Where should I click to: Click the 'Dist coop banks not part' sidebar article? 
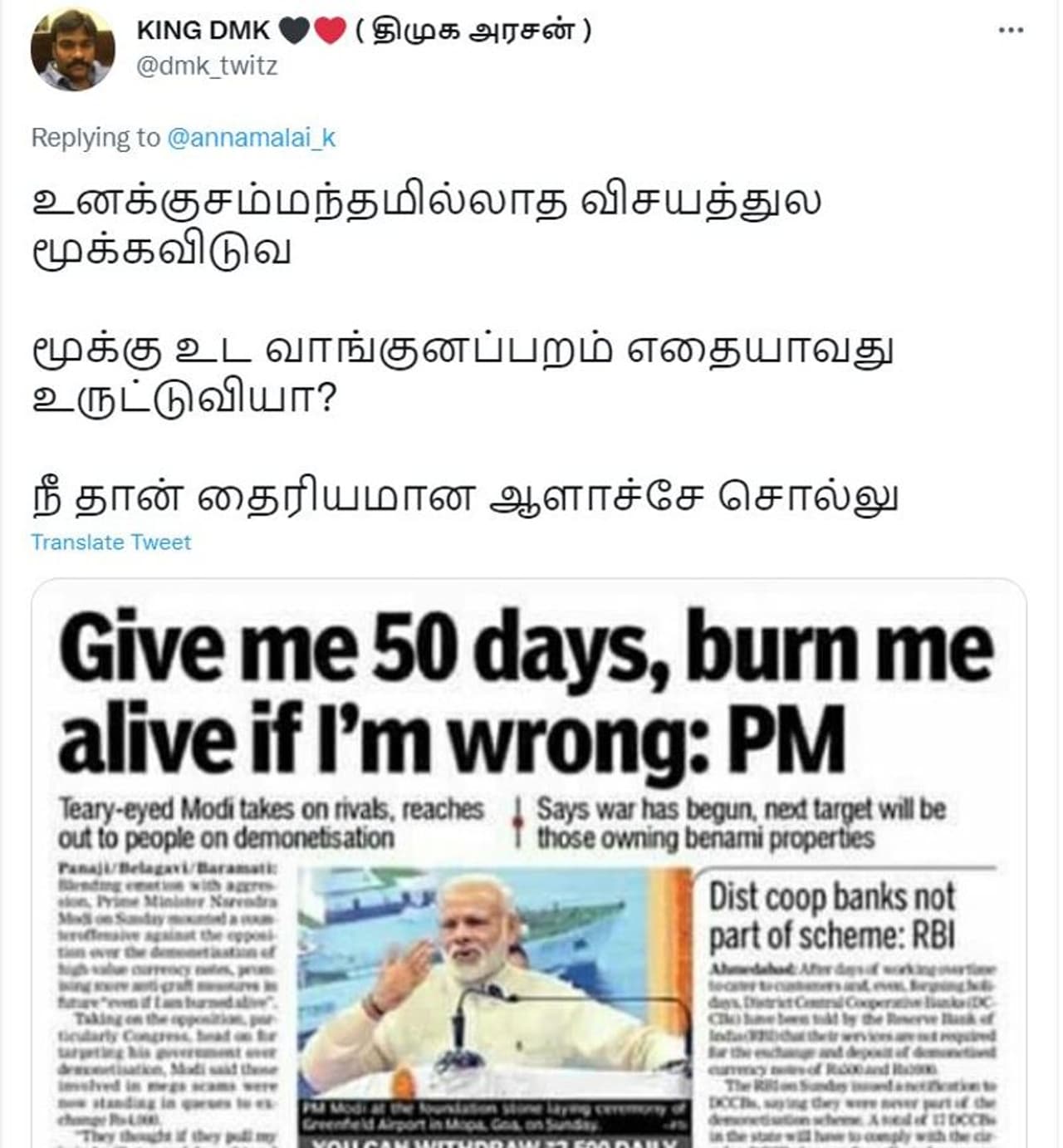tap(853, 1005)
